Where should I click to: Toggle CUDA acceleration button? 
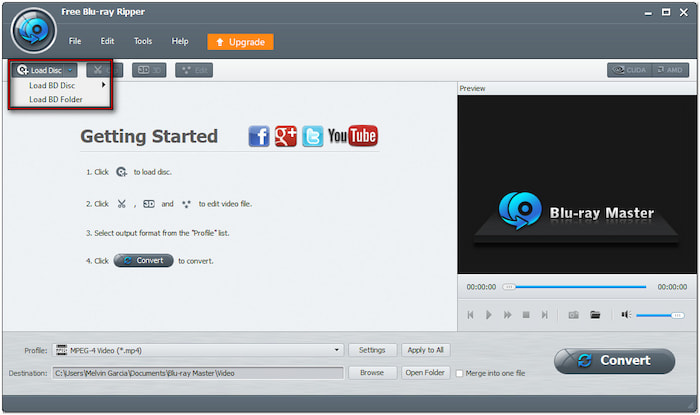pos(629,70)
